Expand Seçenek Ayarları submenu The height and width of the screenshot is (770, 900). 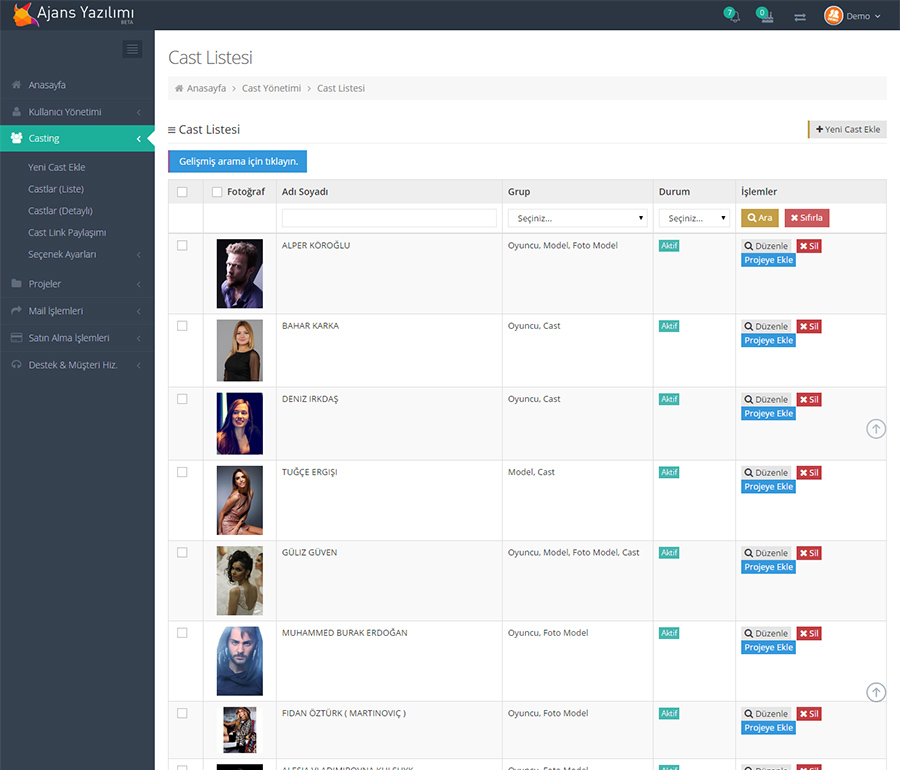tap(138, 254)
